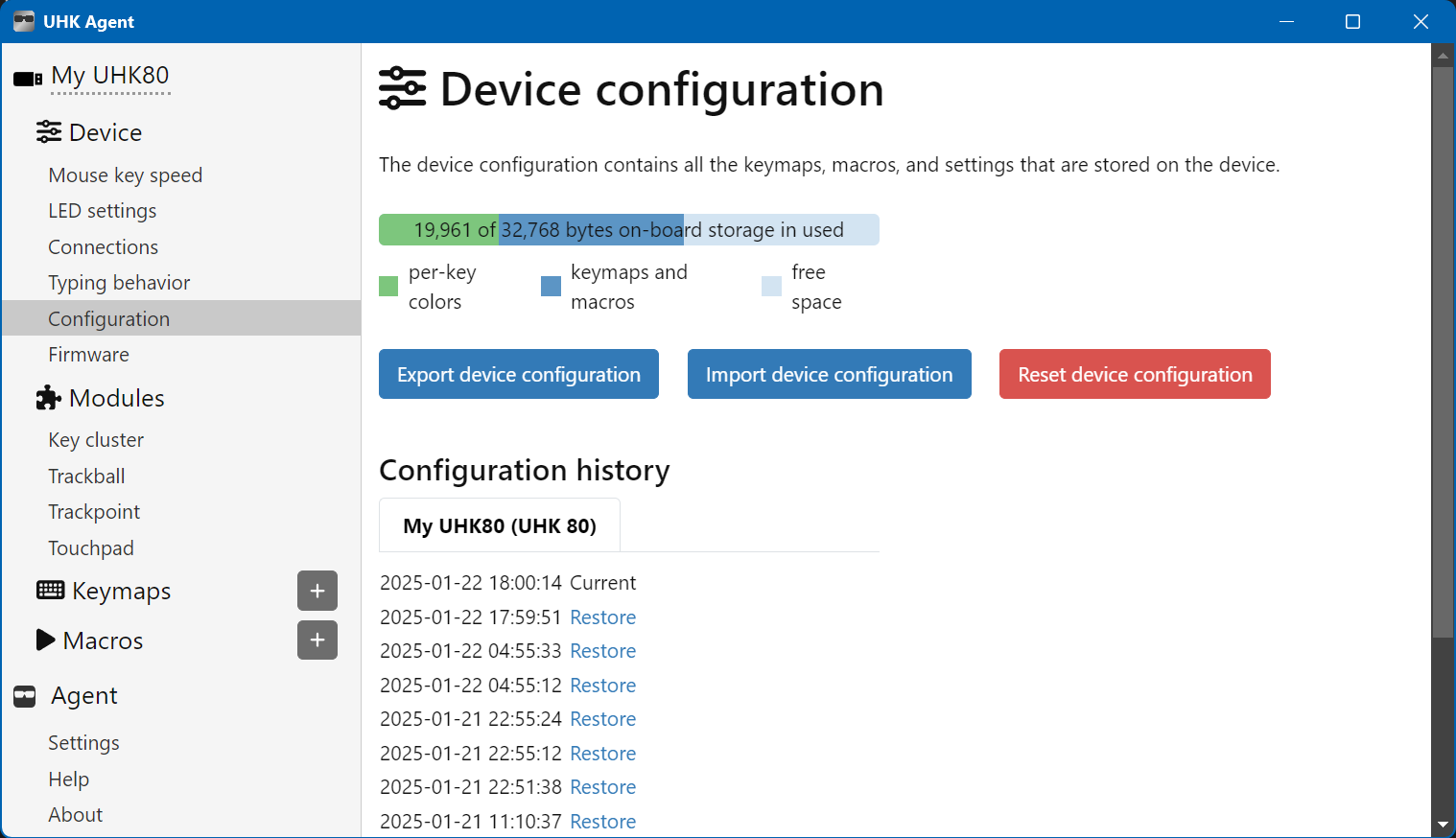Click the Device sliders icon in sidebar
Image resolution: width=1456 pixels, height=838 pixels.
click(x=49, y=132)
